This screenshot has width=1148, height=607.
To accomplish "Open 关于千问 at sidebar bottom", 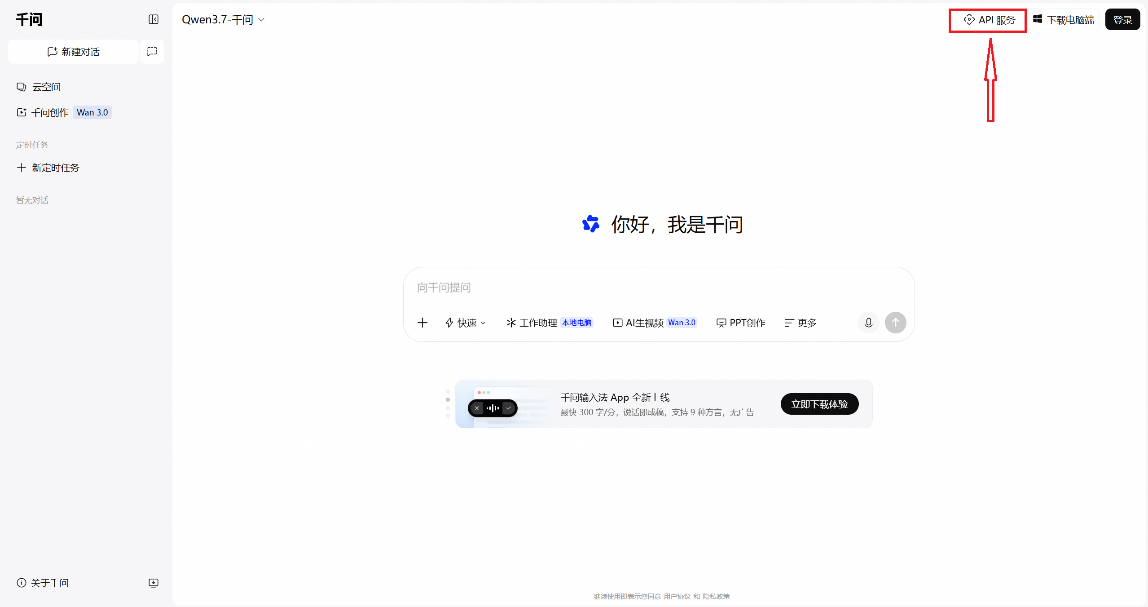I will 42,583.
